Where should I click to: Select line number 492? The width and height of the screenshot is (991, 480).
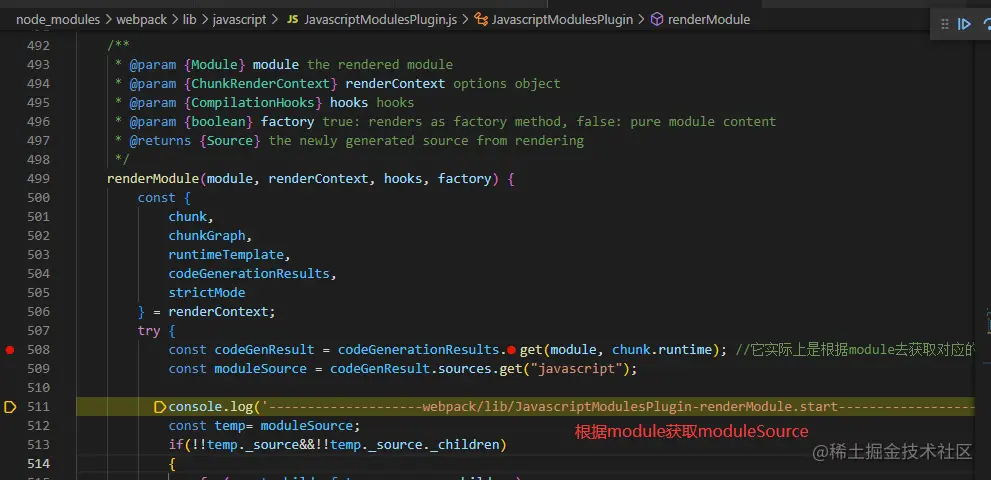tap(39, 46)
